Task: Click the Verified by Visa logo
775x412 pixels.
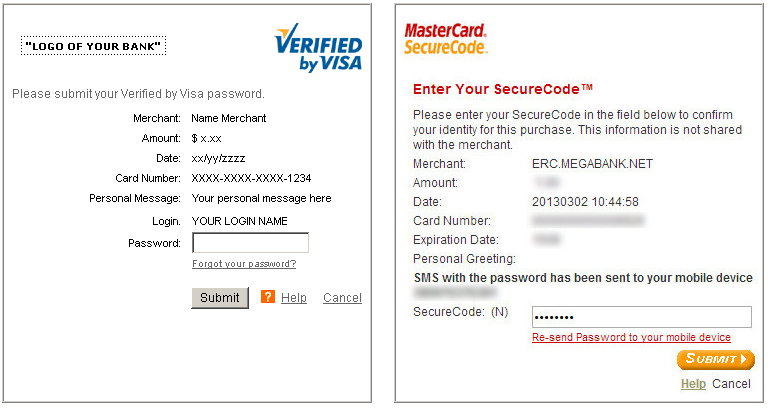Action: tap(318, 48)
